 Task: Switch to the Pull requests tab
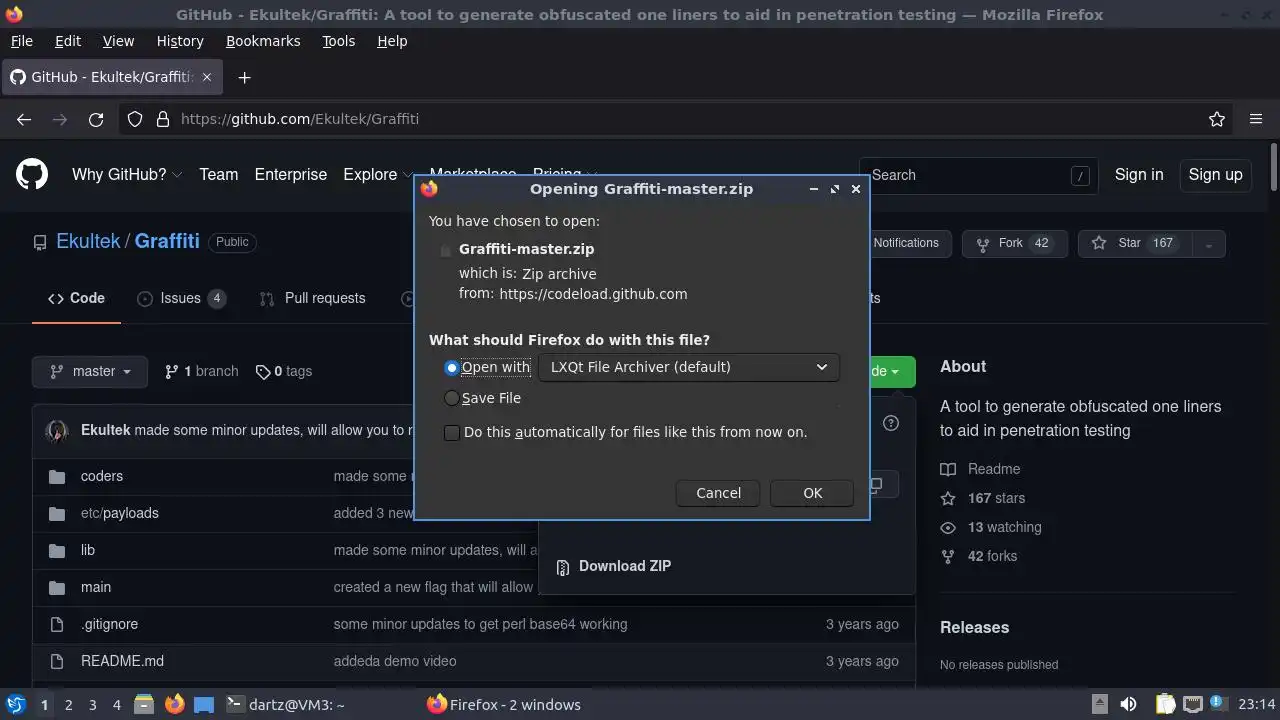point(312,298)
